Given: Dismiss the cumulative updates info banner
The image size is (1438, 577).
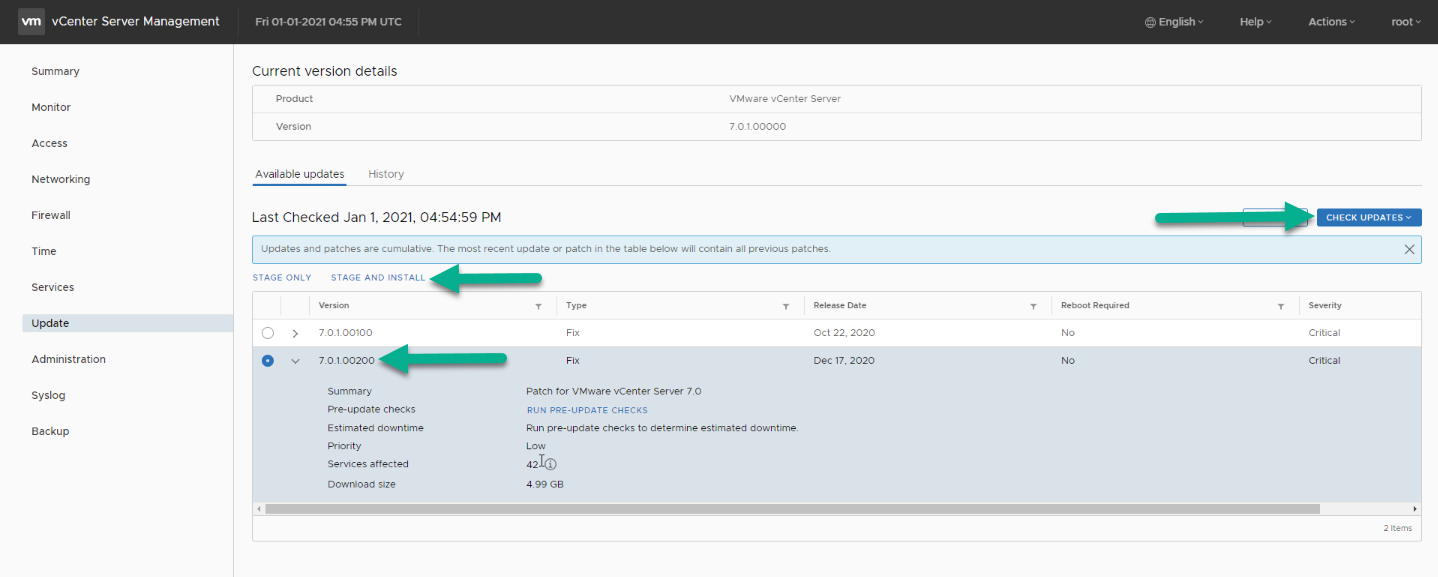Looking at the screenshot, I should coord(1409,249).
